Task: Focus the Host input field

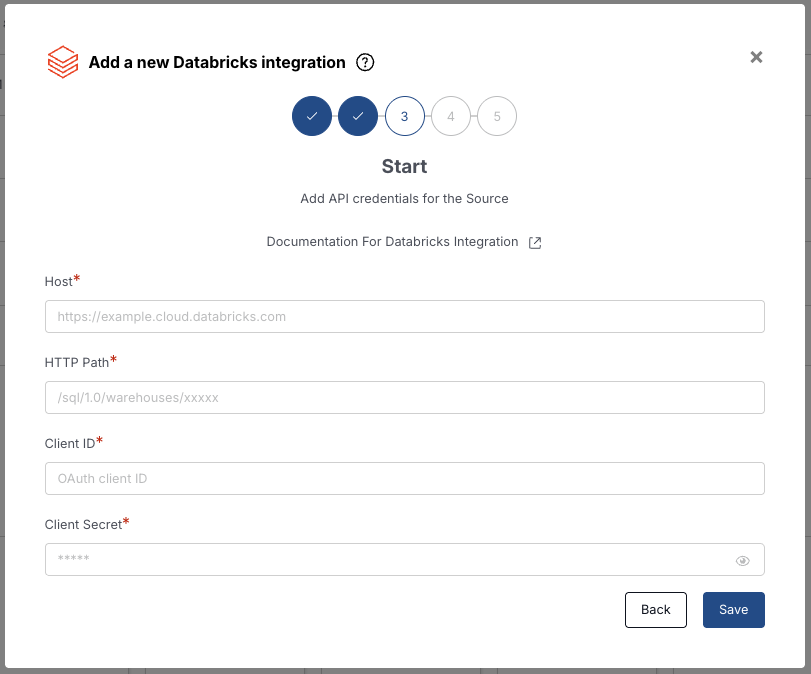Action: coord(404,317)
